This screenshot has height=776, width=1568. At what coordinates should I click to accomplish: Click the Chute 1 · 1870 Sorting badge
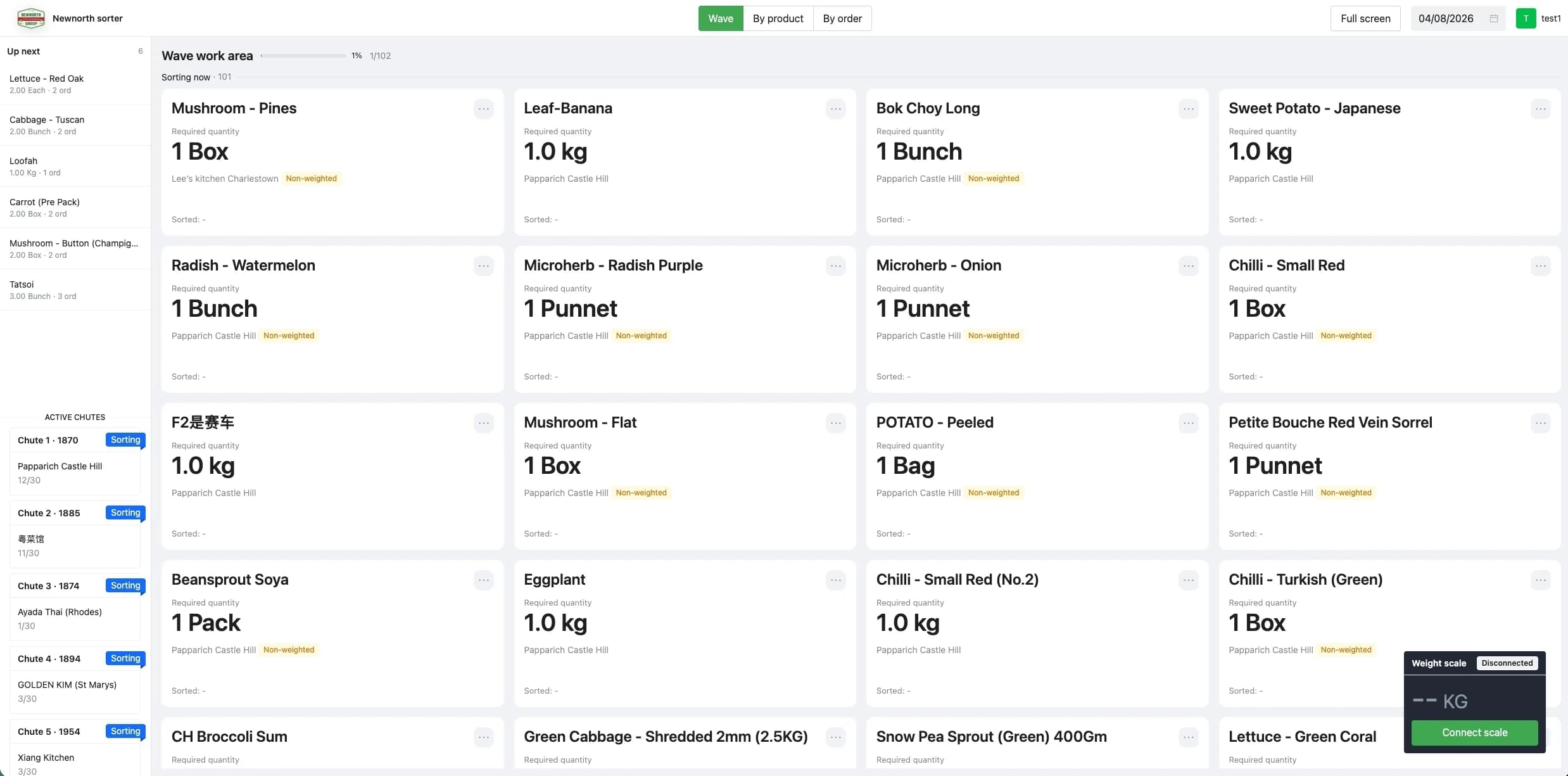coord(125,440)
